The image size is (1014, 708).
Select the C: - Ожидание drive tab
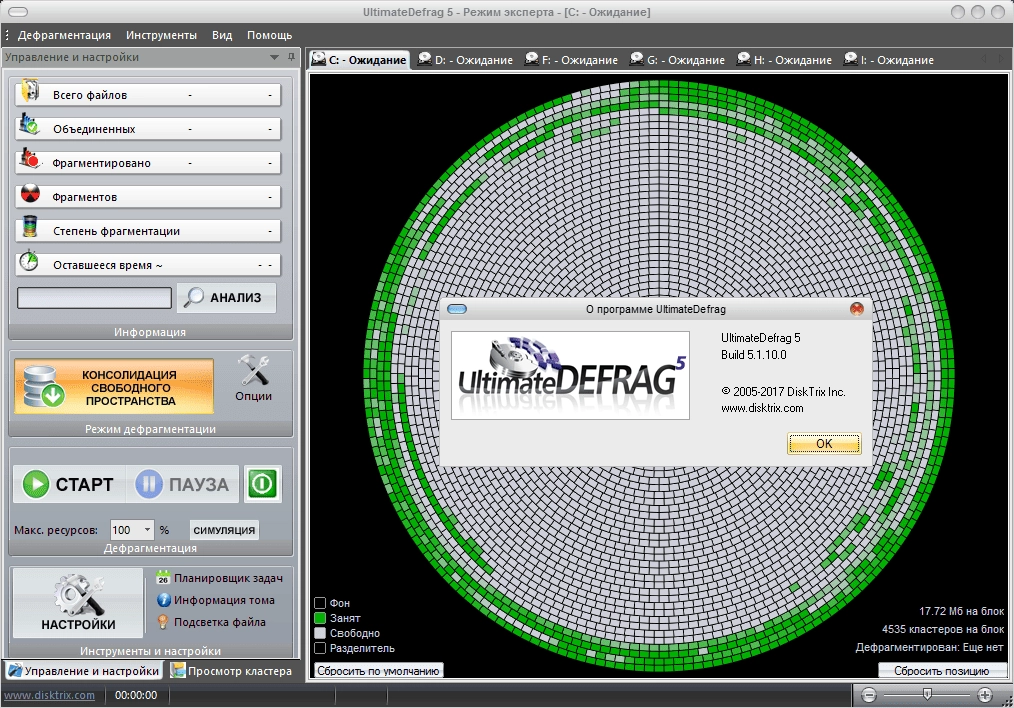(359, 59)
